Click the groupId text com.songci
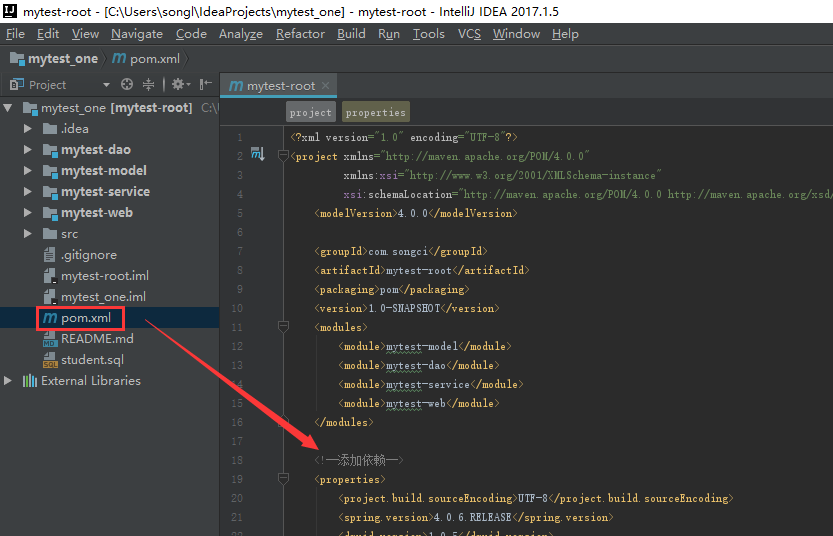Viewport: 833px width, 536px height. pos(398,251)
